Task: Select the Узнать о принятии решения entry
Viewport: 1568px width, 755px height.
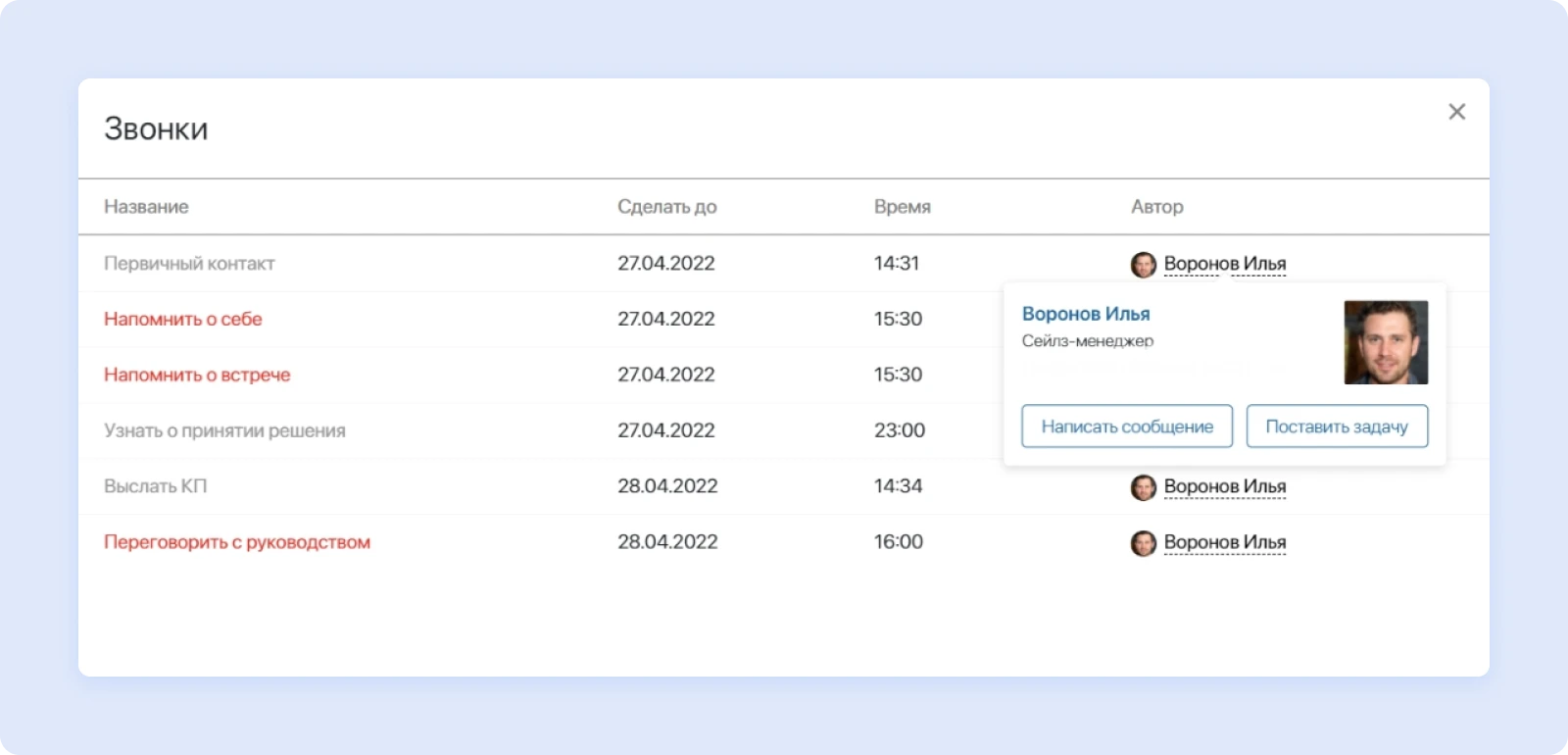Action: (x=224, y=430)
